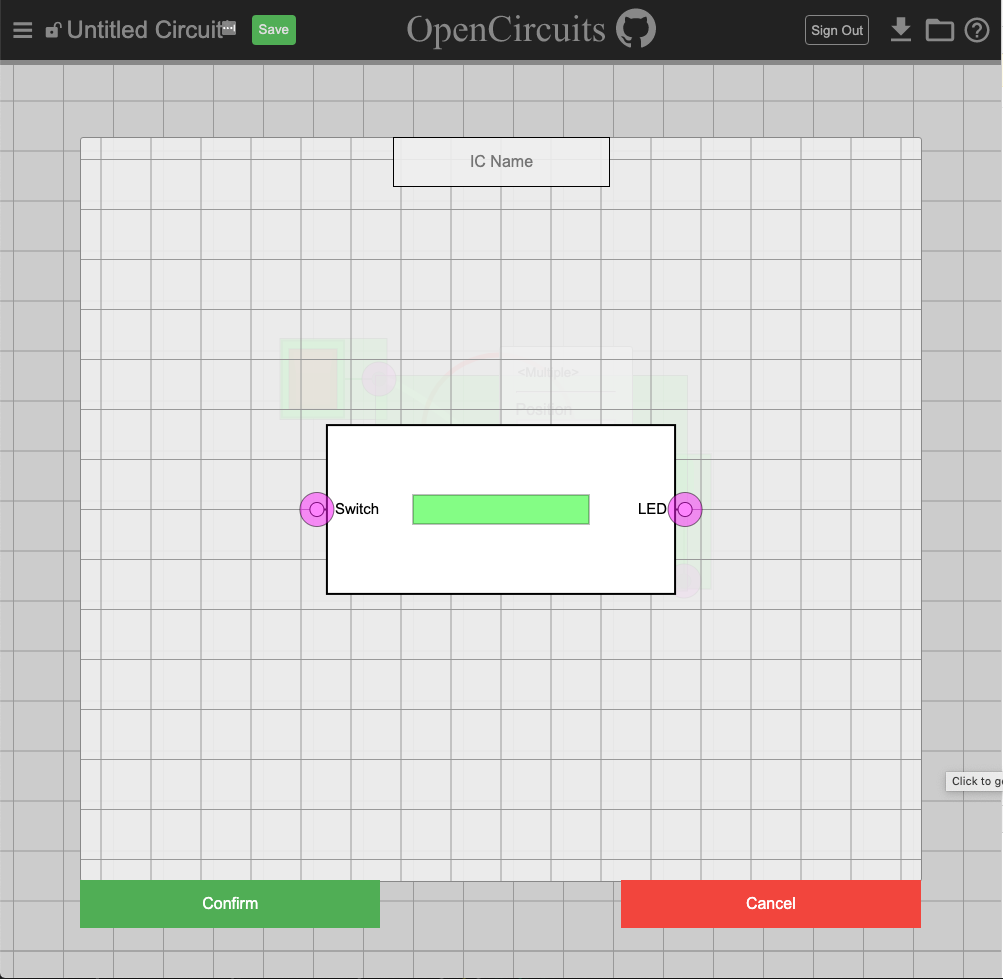Save the Untitled Circuit
This screenshot has width=1003, height=979.
pos(273,29)
